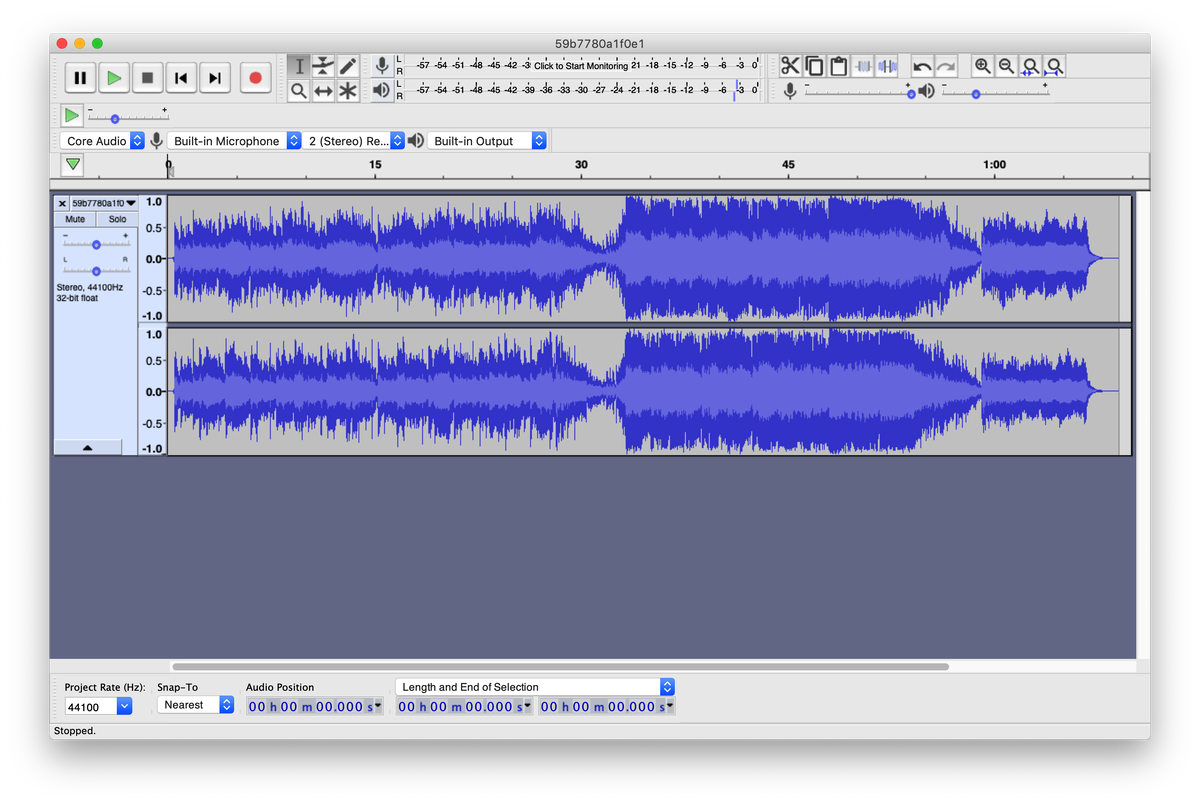Viewport: 1200px width, 805px height.
Task: Open the playback meter speaker menu
Action: pyautogui.click(x=382, y=90)
